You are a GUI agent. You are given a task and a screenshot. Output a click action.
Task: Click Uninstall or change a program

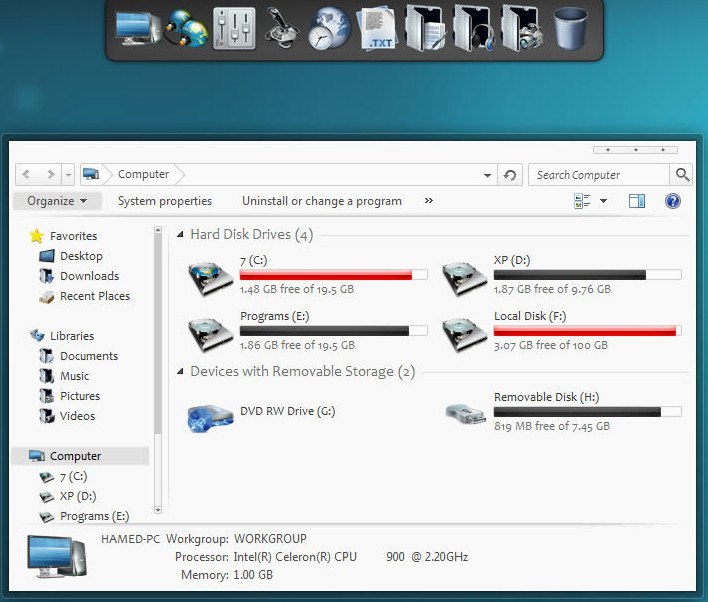tap(321, 201)
